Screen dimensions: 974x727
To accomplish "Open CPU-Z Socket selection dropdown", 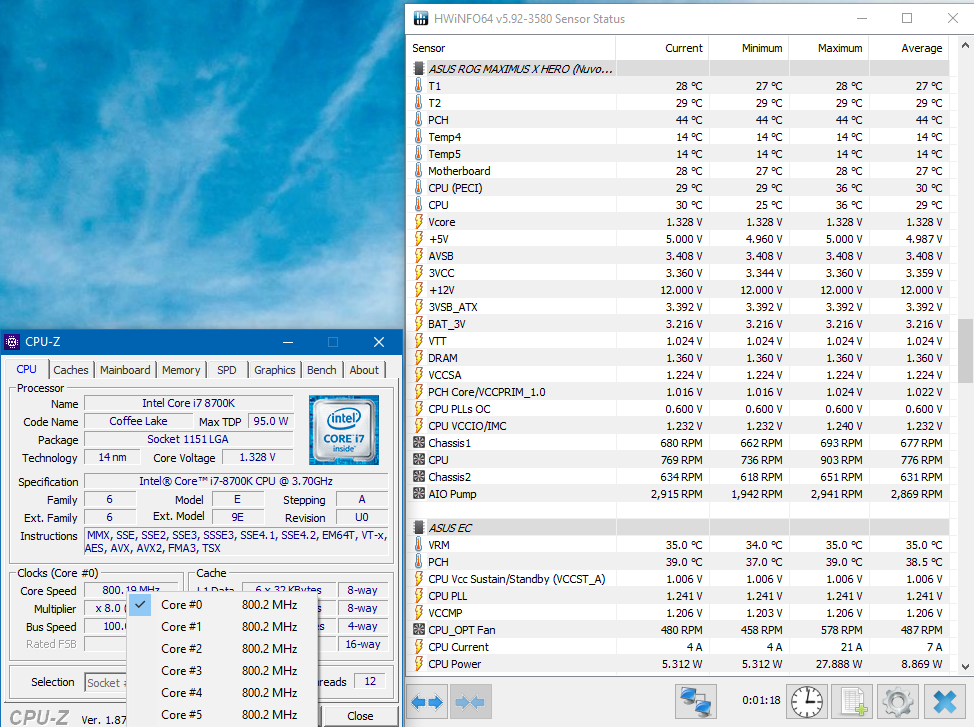I will 106,683.
